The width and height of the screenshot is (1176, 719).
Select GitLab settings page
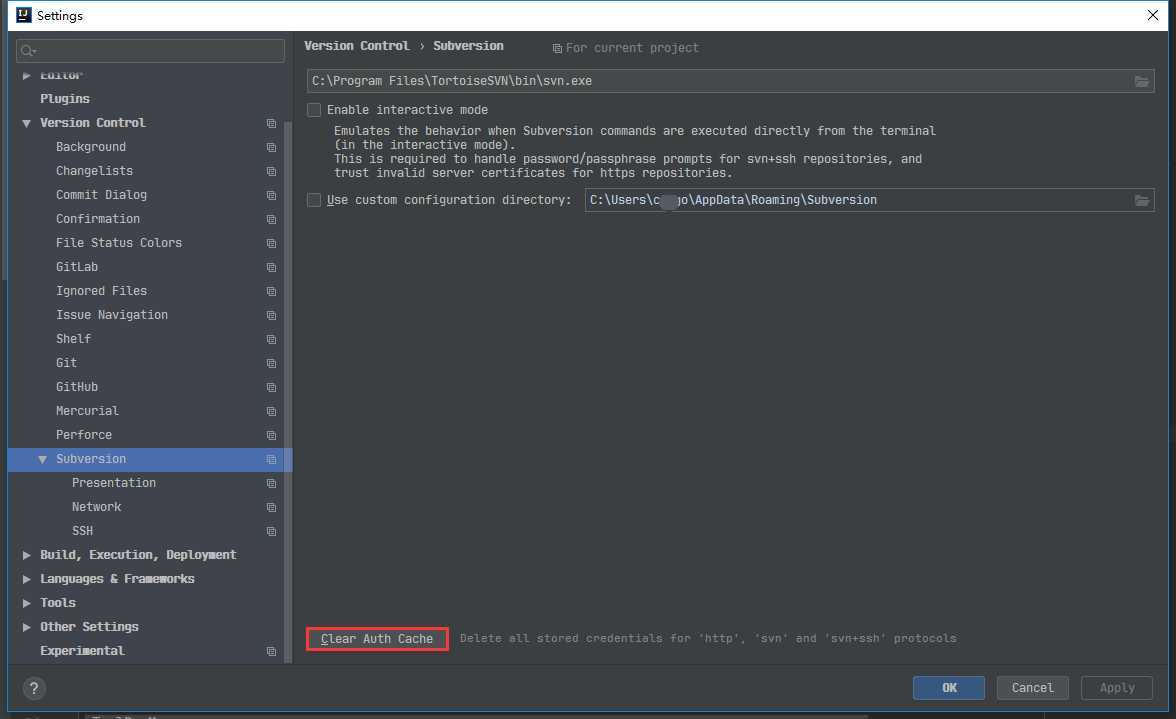pyautogui.click(x=76, y=267)
